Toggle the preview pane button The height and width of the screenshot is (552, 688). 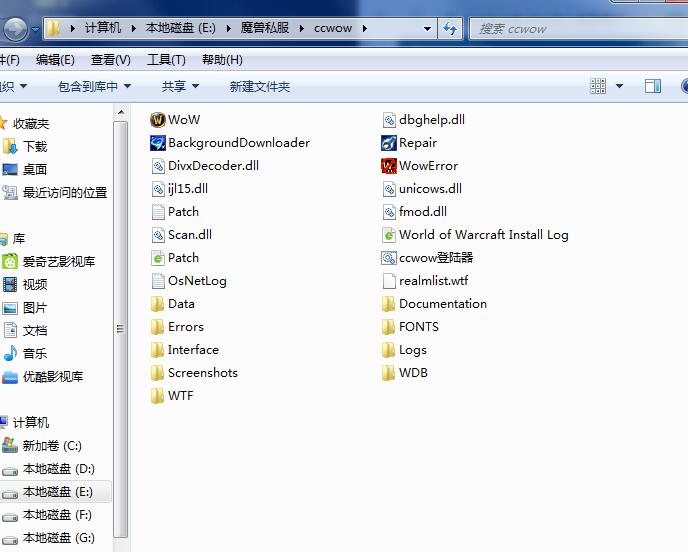(652, 86)
